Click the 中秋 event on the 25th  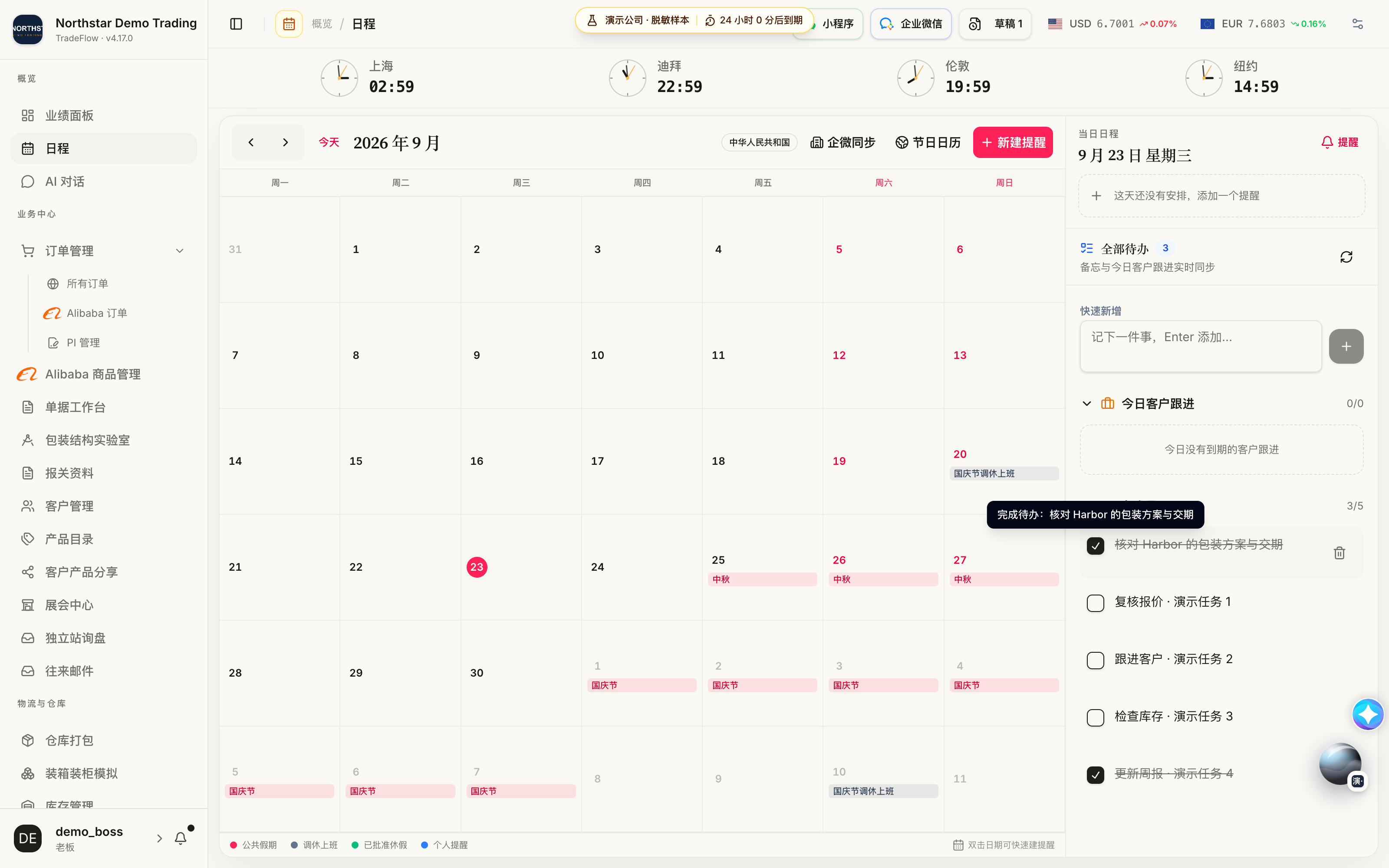pyautogui.click(x=762, y=579)
